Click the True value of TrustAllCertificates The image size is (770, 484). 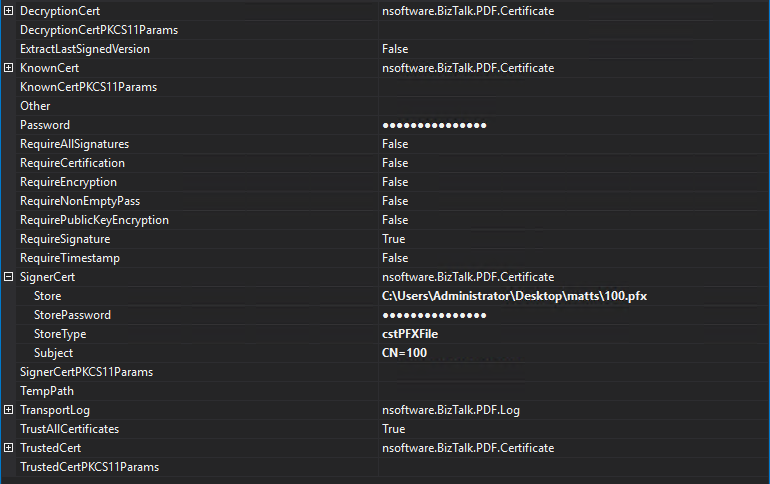click(x=393, y=429)
